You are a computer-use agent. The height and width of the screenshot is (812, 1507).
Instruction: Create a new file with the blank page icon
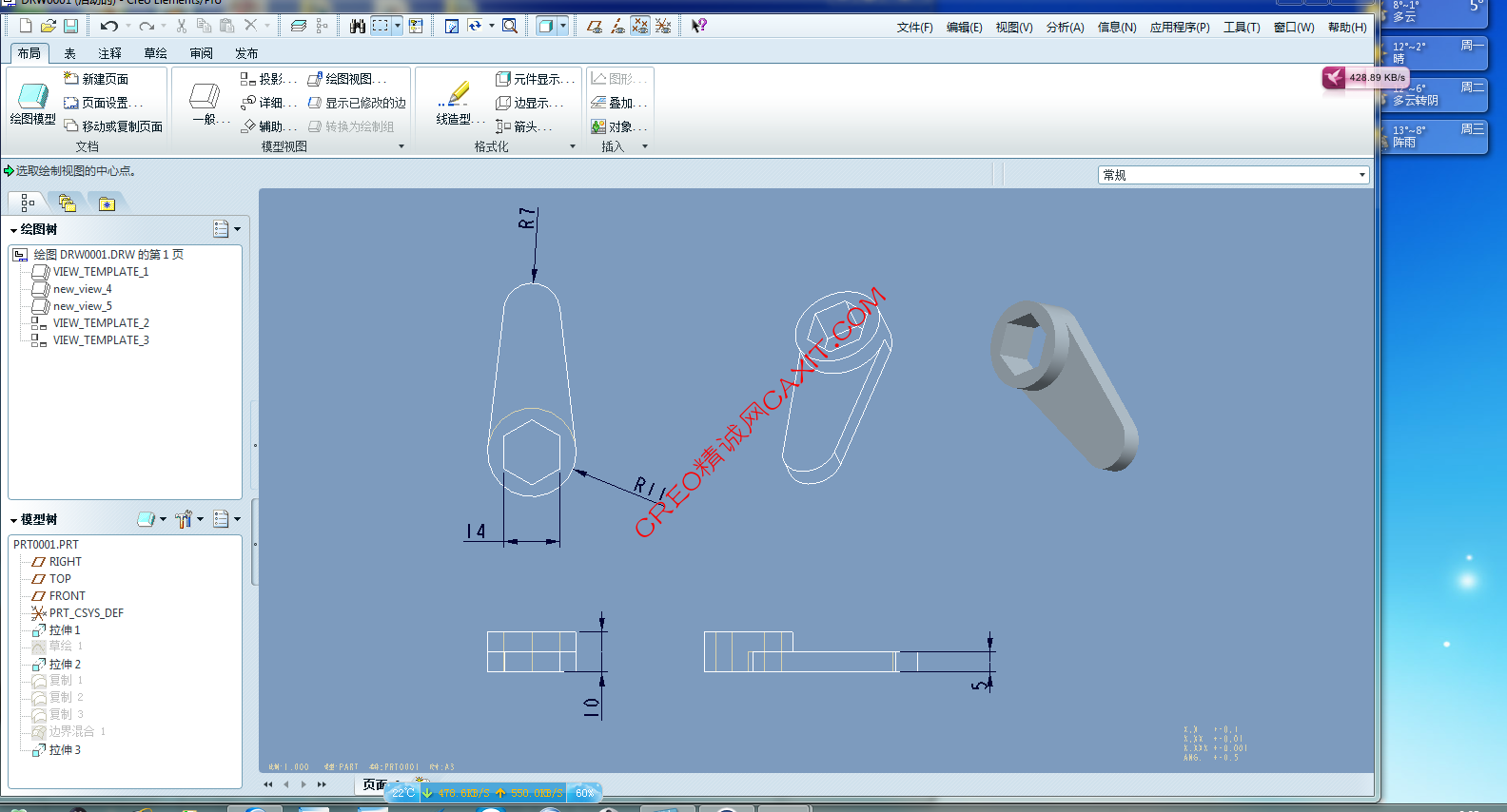click(26, 27)
